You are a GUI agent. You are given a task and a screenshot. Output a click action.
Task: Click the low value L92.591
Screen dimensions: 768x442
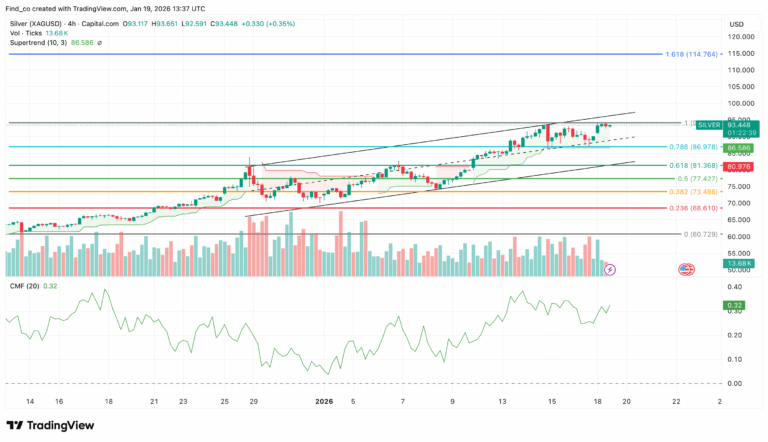194,24
